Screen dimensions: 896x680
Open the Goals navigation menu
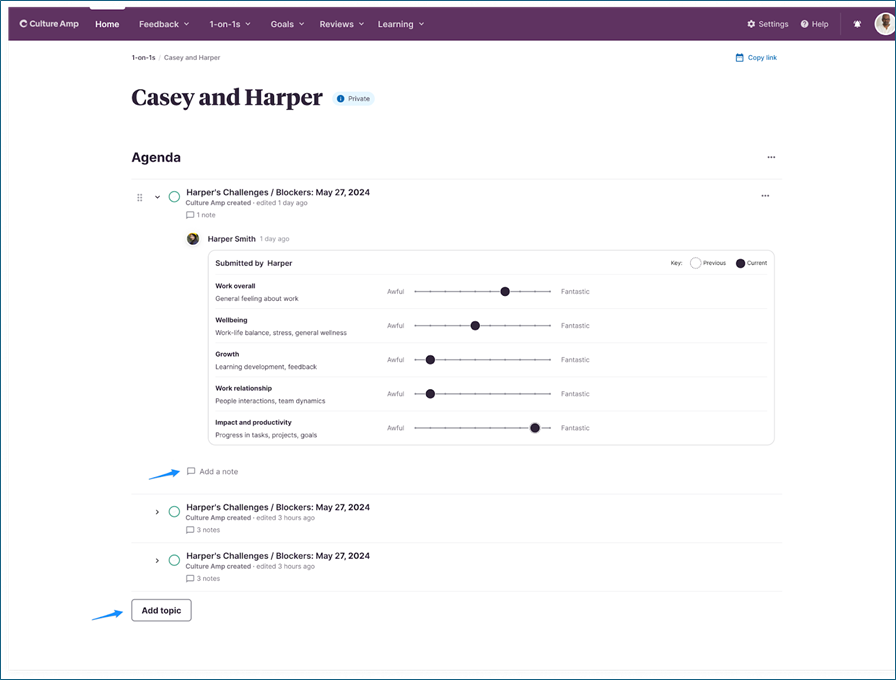pos(288,24)
